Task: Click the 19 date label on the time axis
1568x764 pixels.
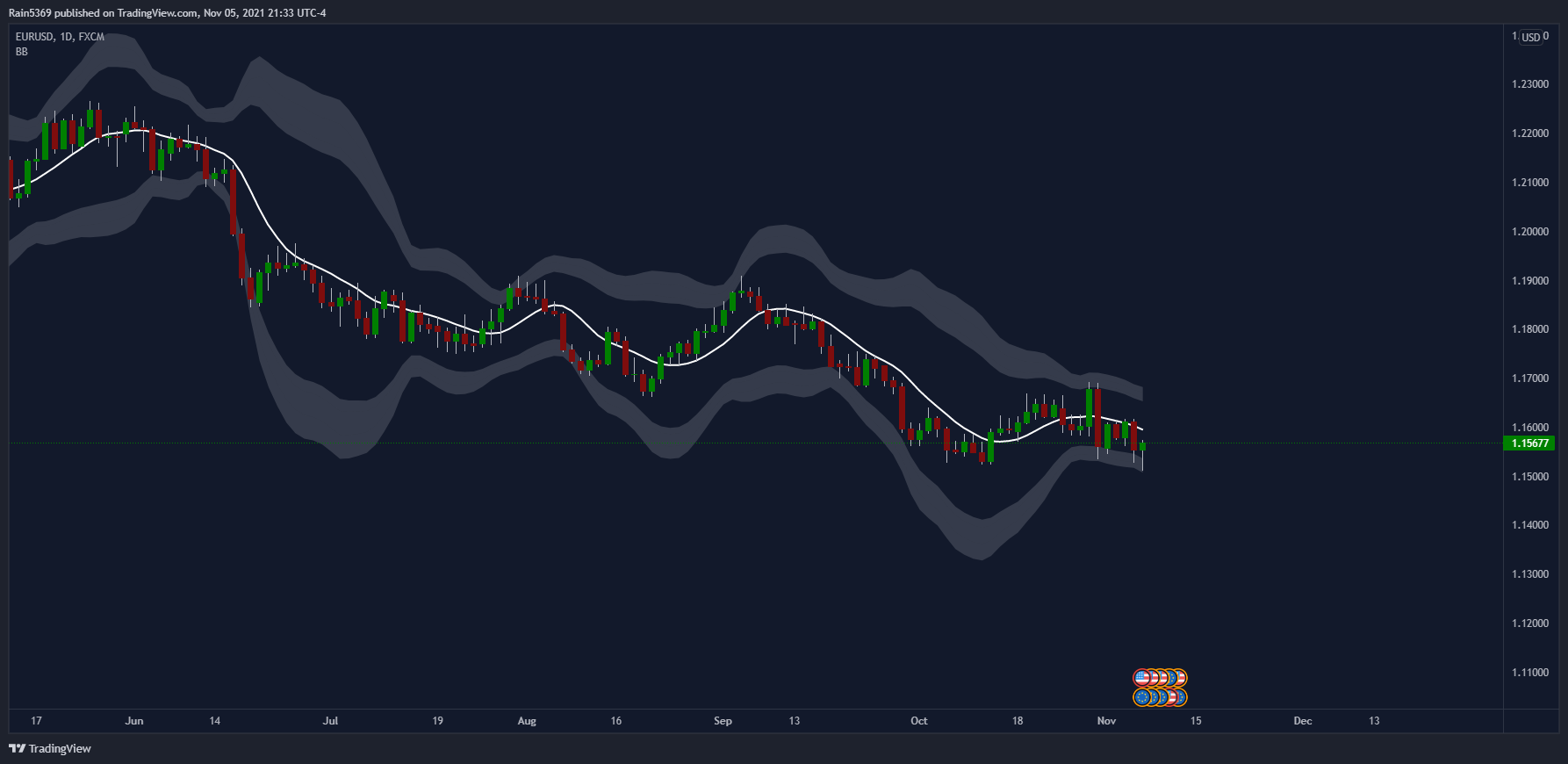Action: point(437,721)
